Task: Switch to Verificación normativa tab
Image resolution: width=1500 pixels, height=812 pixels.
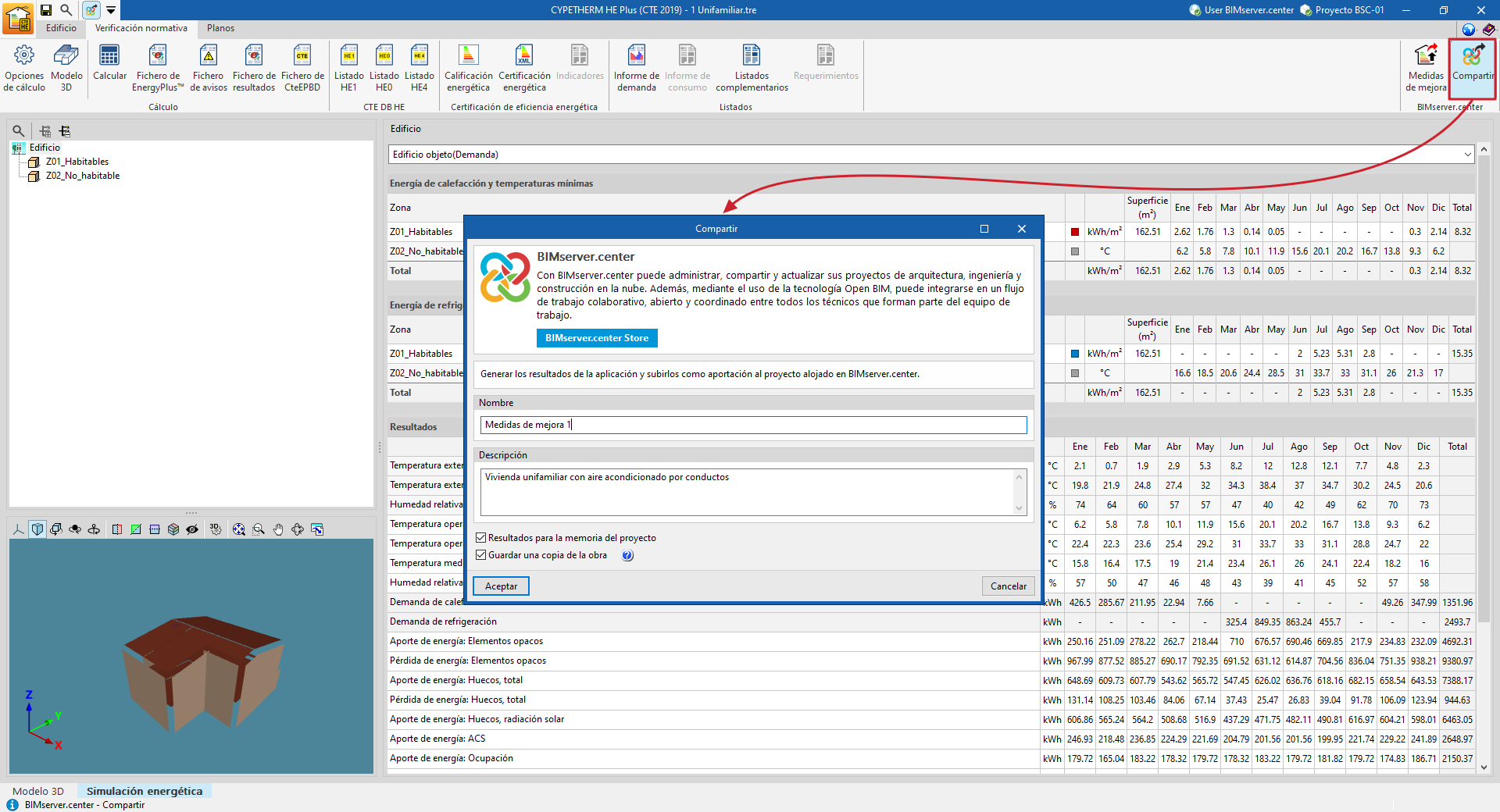Action: tap(141, 28)
